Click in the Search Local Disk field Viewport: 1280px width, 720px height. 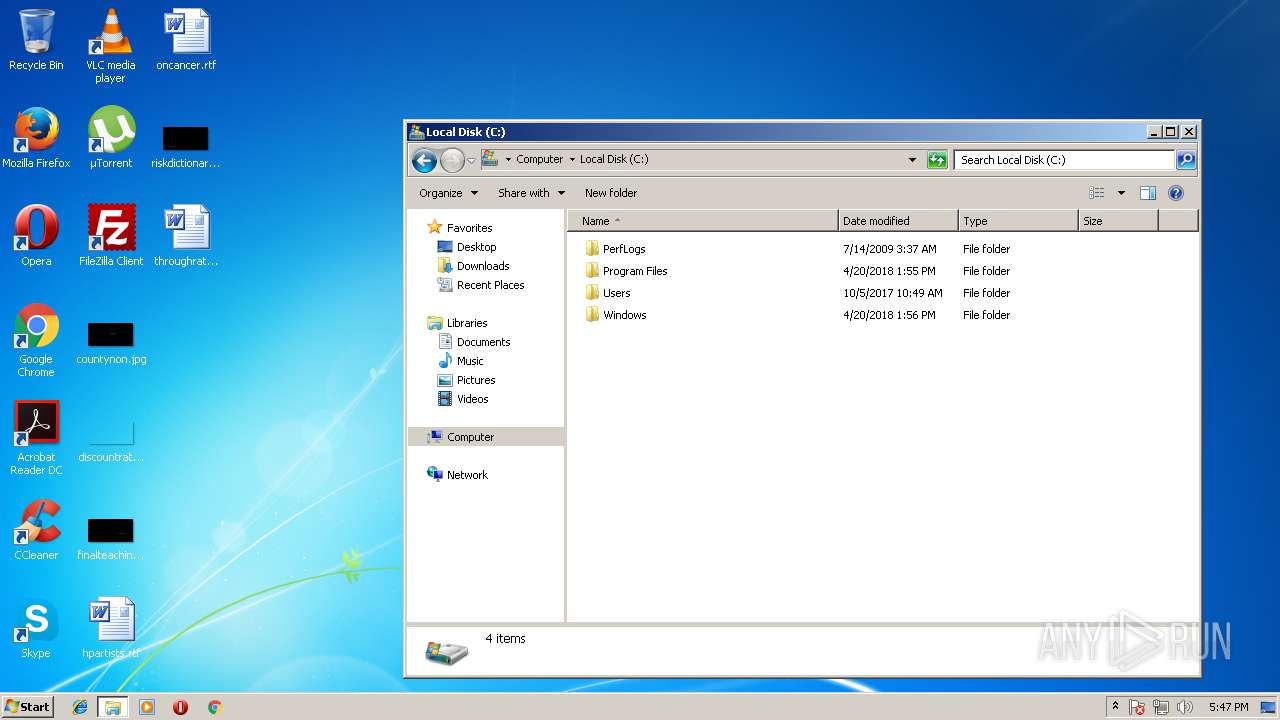(1064, 160)
